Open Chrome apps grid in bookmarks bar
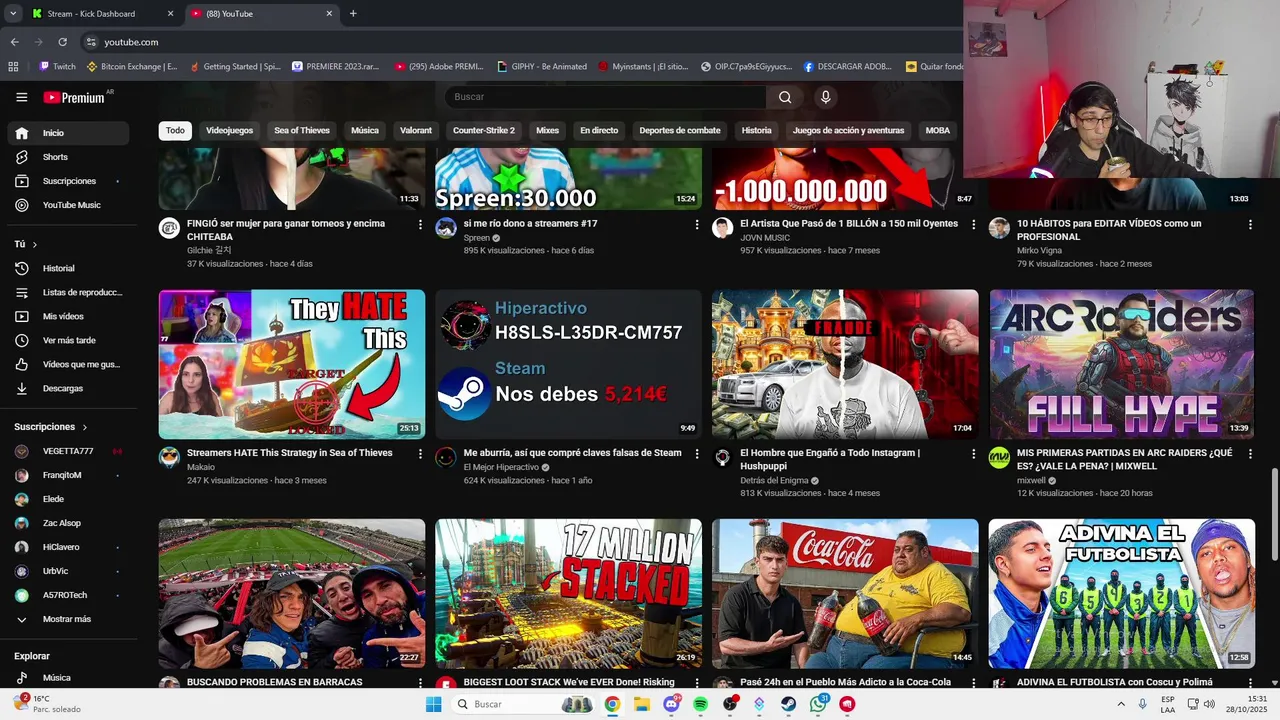 [x=13, y=67]
